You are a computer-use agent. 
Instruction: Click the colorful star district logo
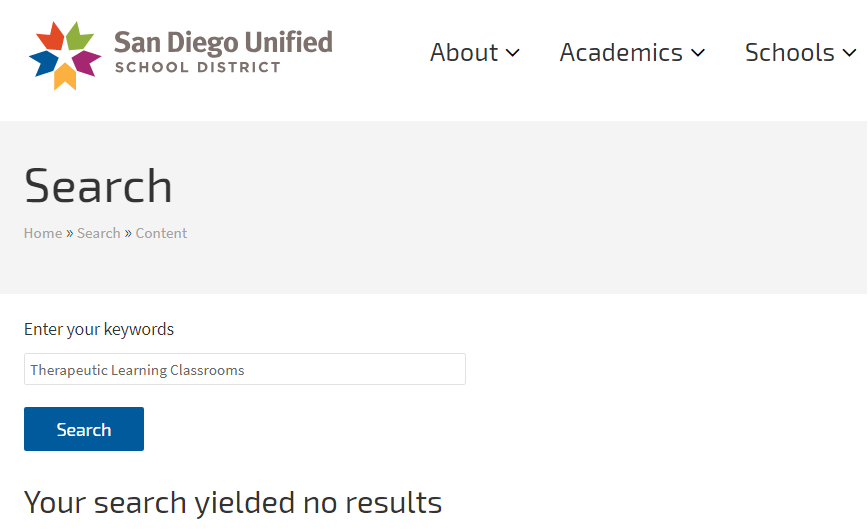tap(66, 56)
